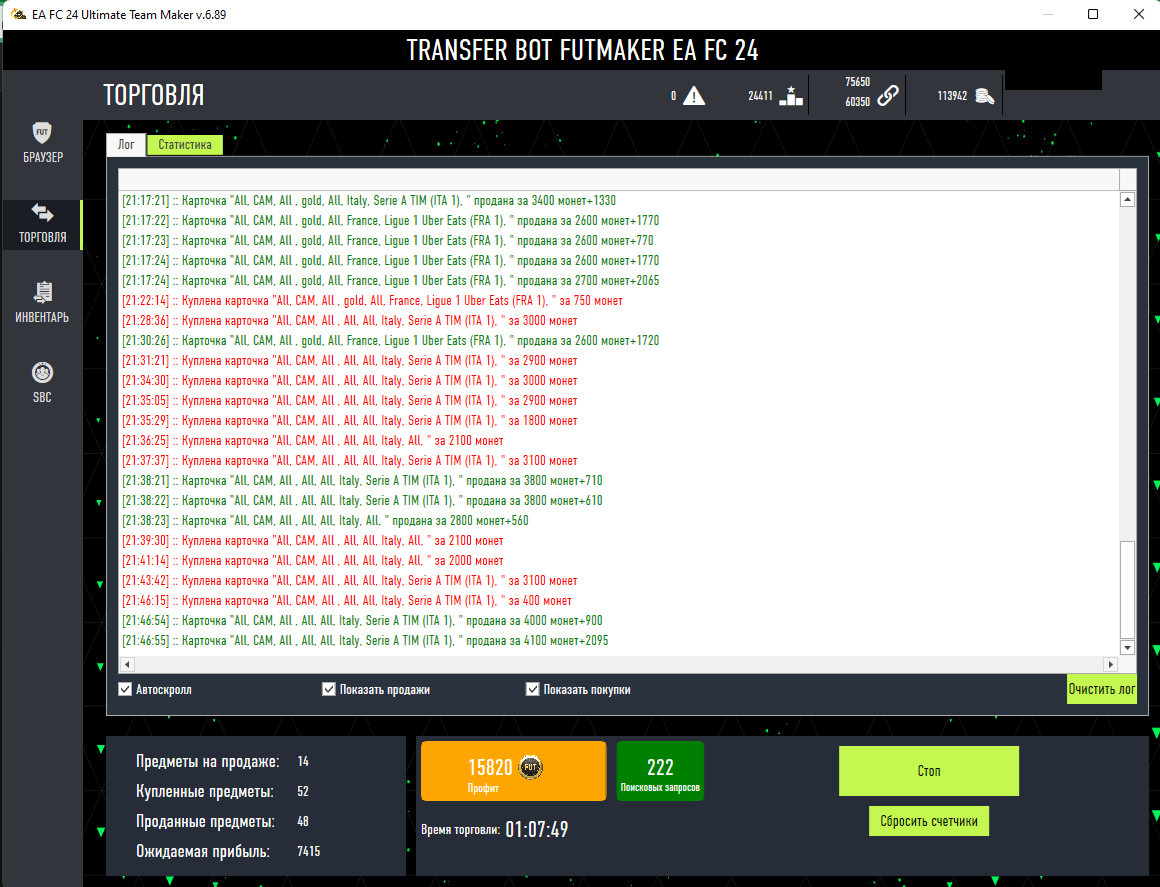
Task: Click the warning triangle icon in header
Action: click(x=693, y=95)
